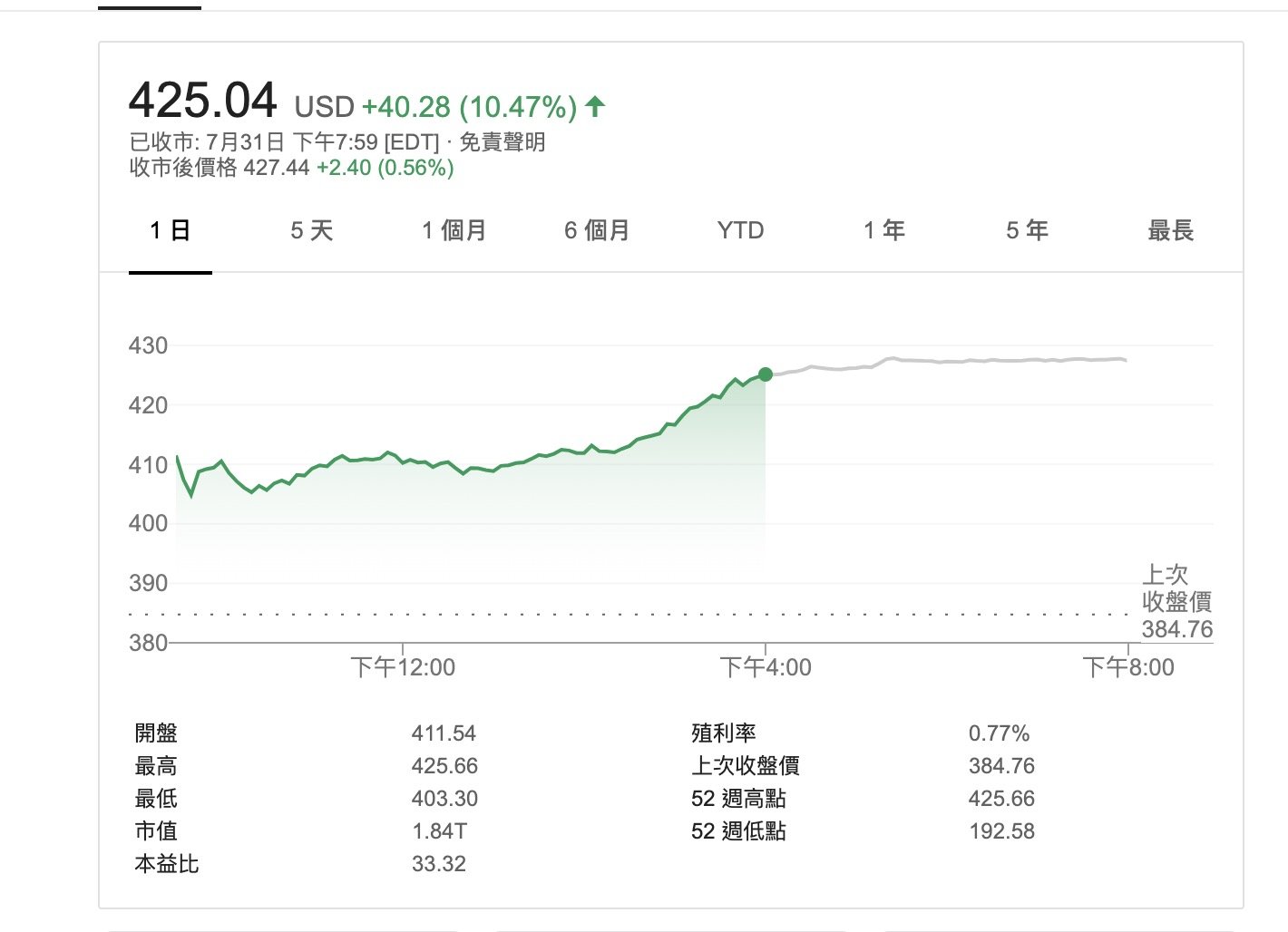Screen dimensions: 1288x932
Task: Open the 免責聲明 disclaimer link
Action: pyautogui.click(x=503, y=142)
